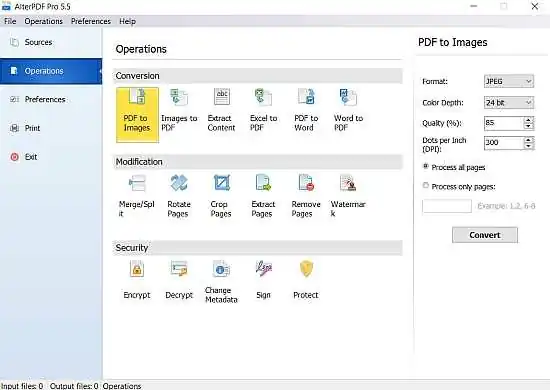Click the PDF to Images panel title

[452, 42]
